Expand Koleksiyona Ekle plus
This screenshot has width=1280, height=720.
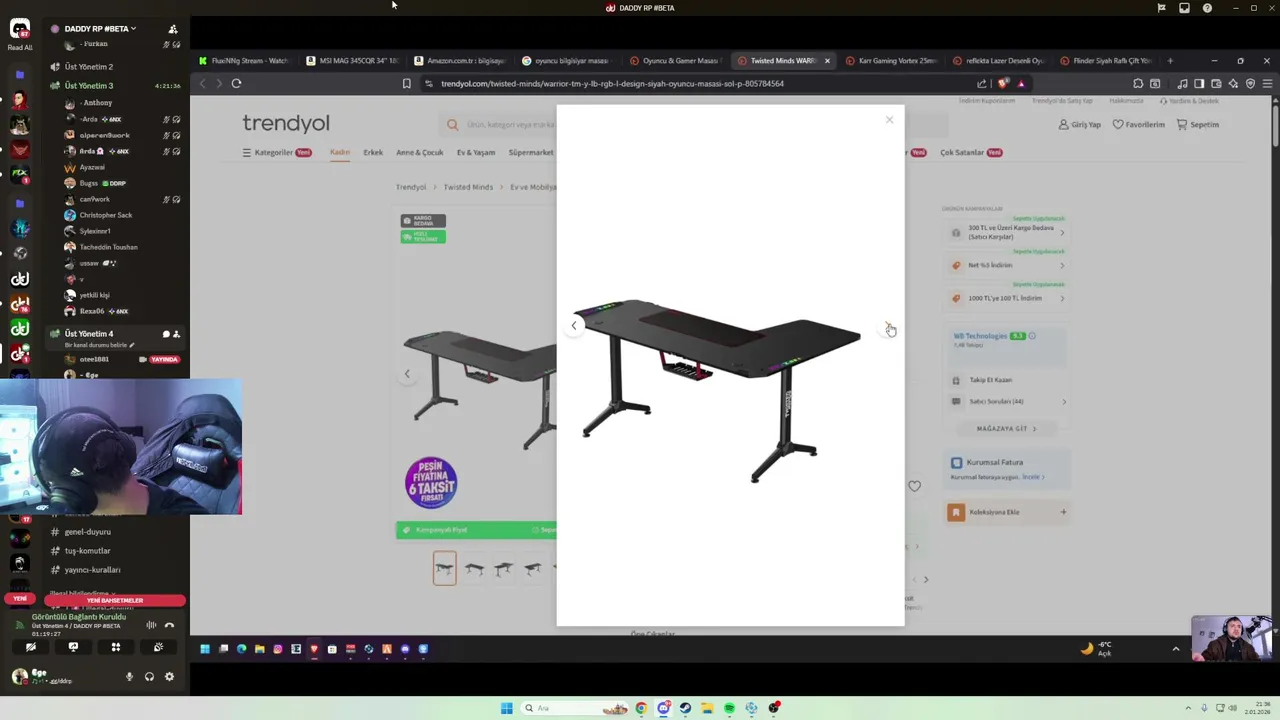(x=1063, y=512)
